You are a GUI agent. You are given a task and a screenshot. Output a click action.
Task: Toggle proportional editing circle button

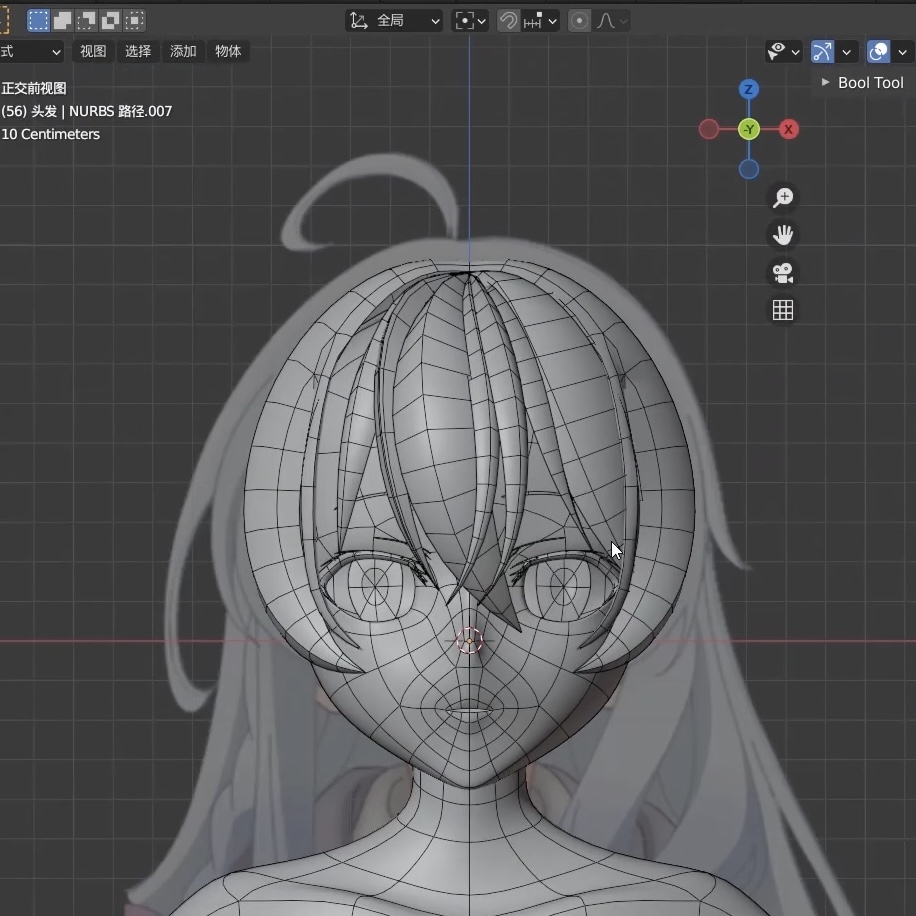(x=580, y=21)
